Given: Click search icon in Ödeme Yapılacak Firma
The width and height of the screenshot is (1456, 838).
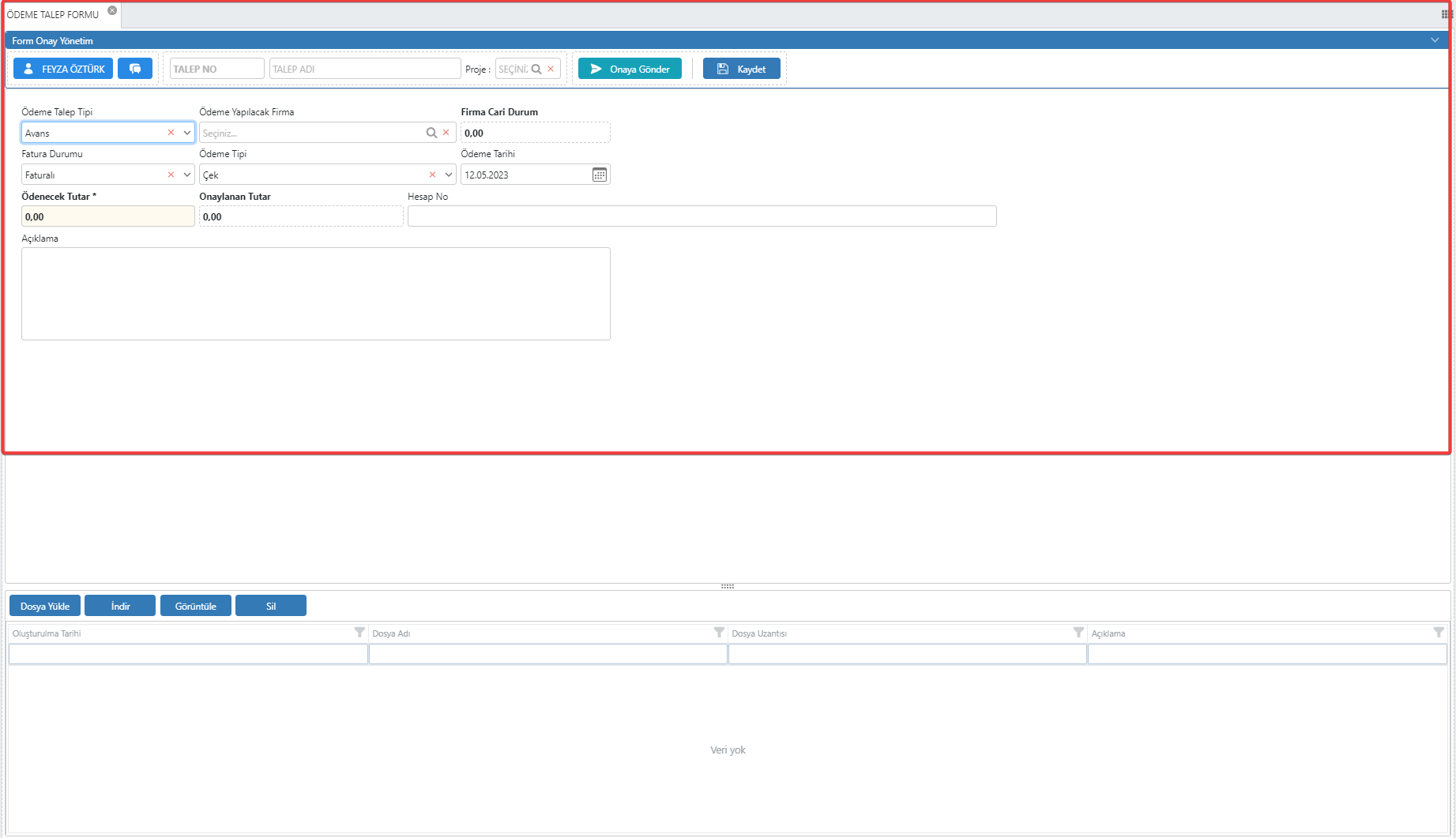Looking at the screenshot, I should pyautogui.click(x=431, y=133).
